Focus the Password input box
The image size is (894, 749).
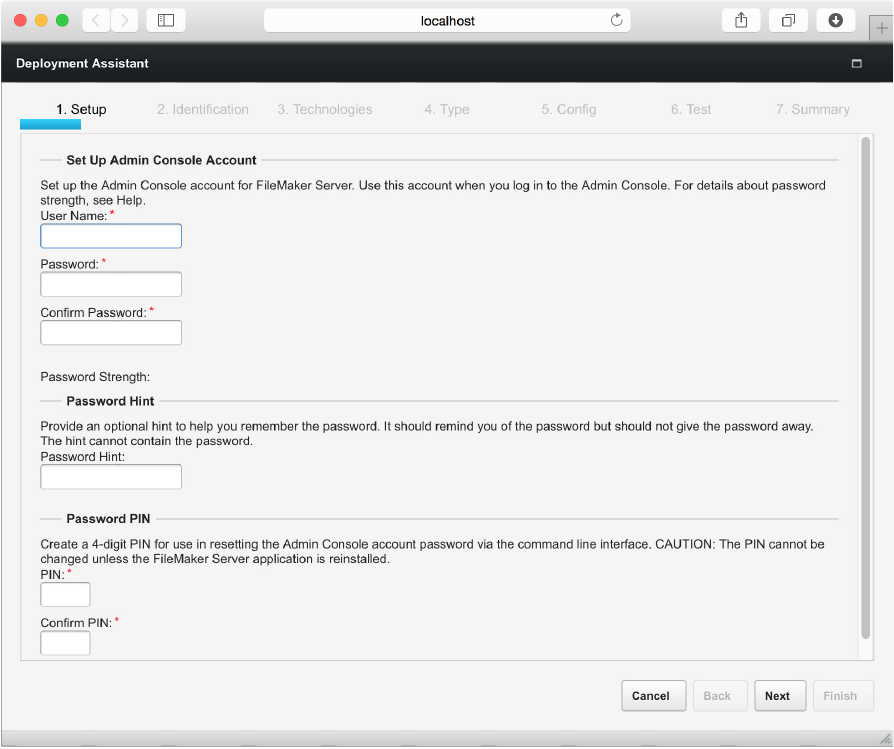111,284
